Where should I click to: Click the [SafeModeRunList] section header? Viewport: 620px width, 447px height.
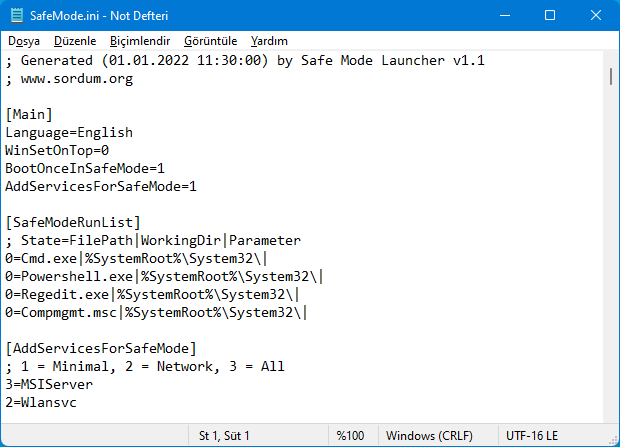tap(73, 222)
